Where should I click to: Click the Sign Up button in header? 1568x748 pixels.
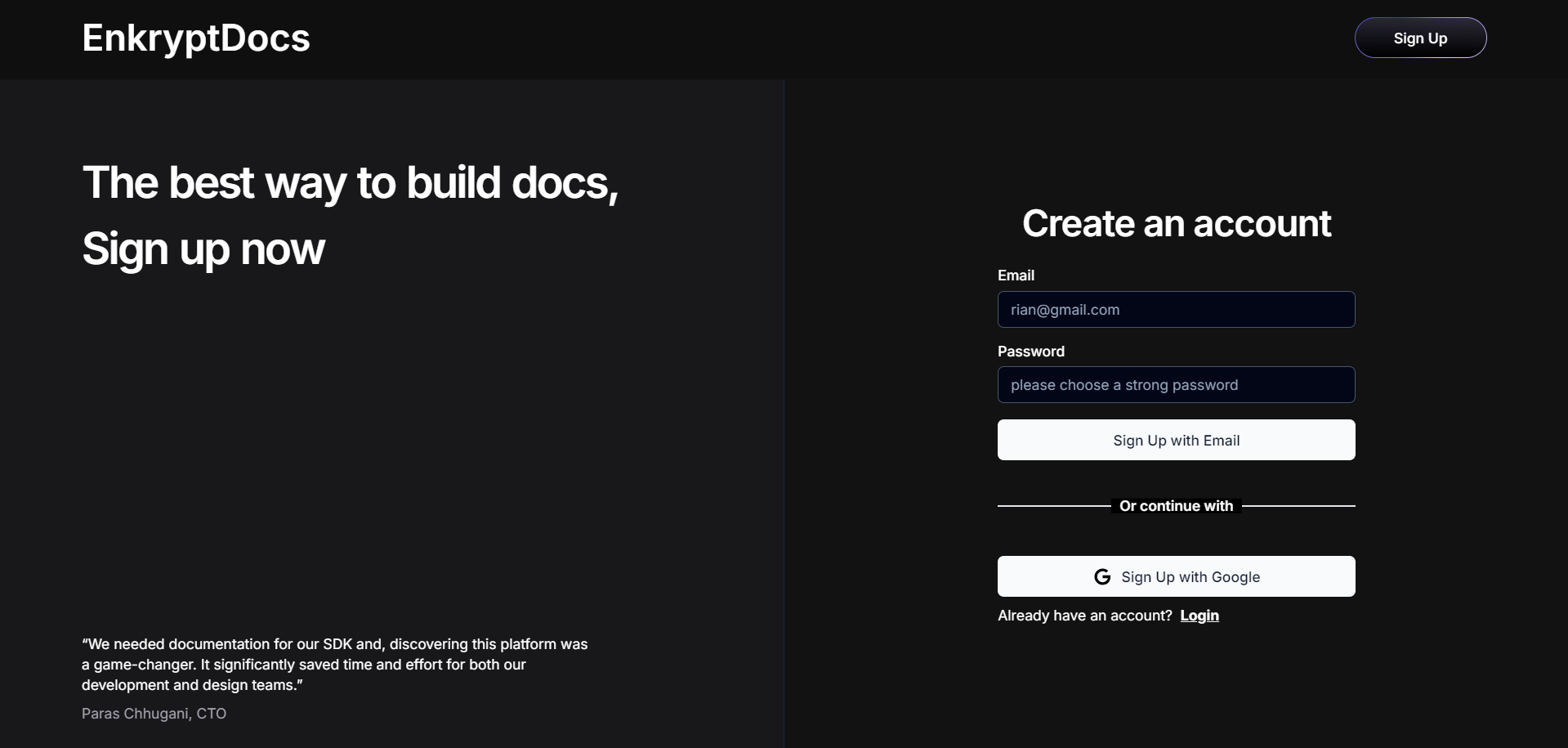(1420, 38)
